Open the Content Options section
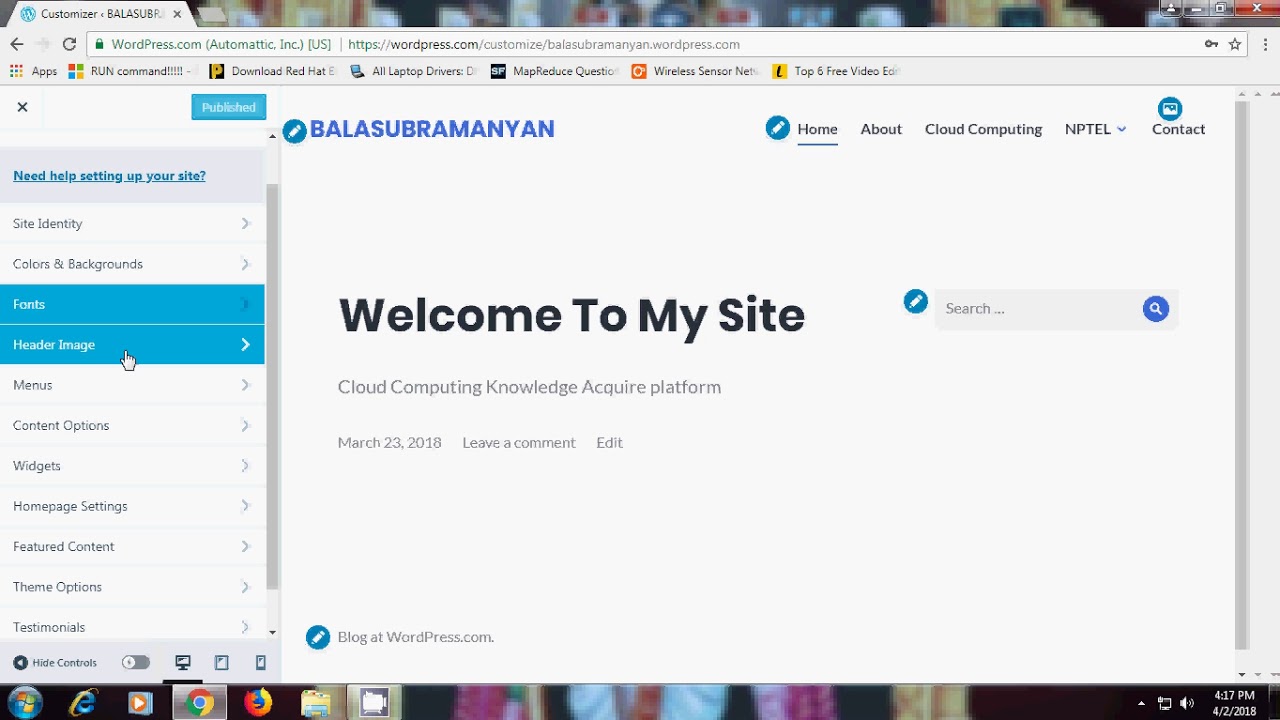 132,425
